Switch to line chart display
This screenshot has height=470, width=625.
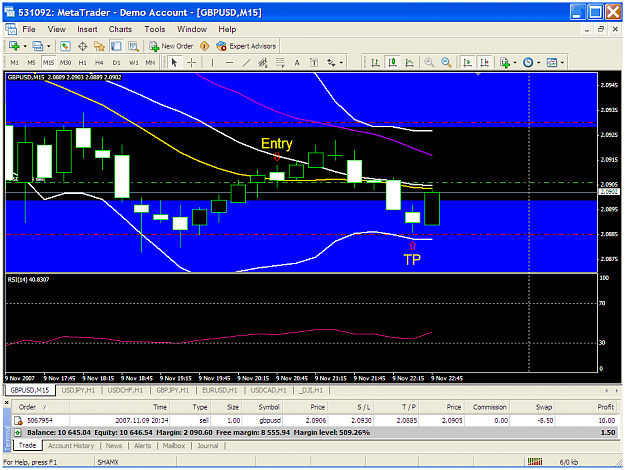409,63
